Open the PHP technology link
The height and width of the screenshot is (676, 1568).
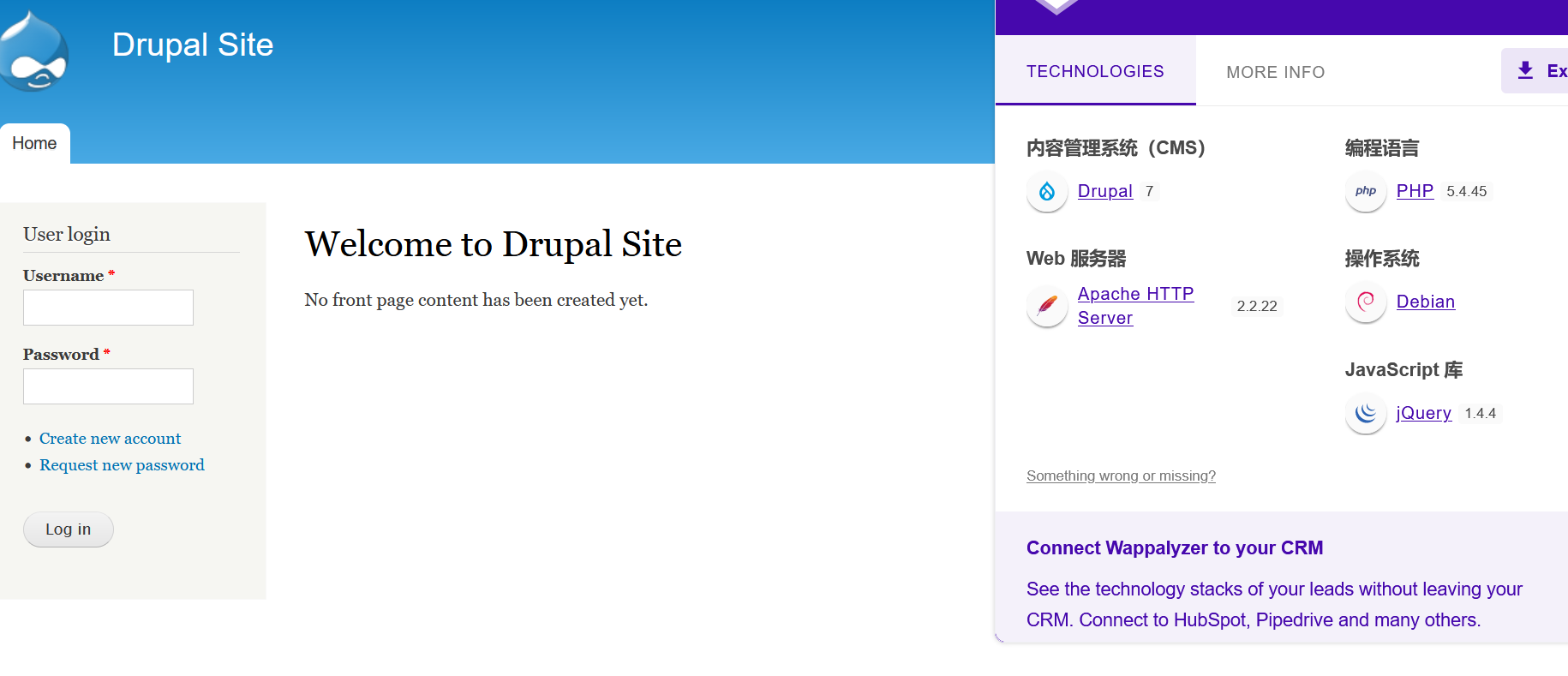(x=1415, y=191)
